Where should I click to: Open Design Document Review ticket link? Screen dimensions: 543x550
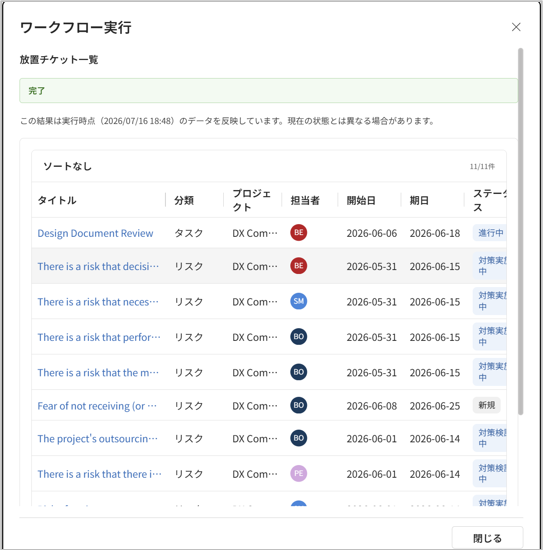pyautogui.click(x=95, y=233)
